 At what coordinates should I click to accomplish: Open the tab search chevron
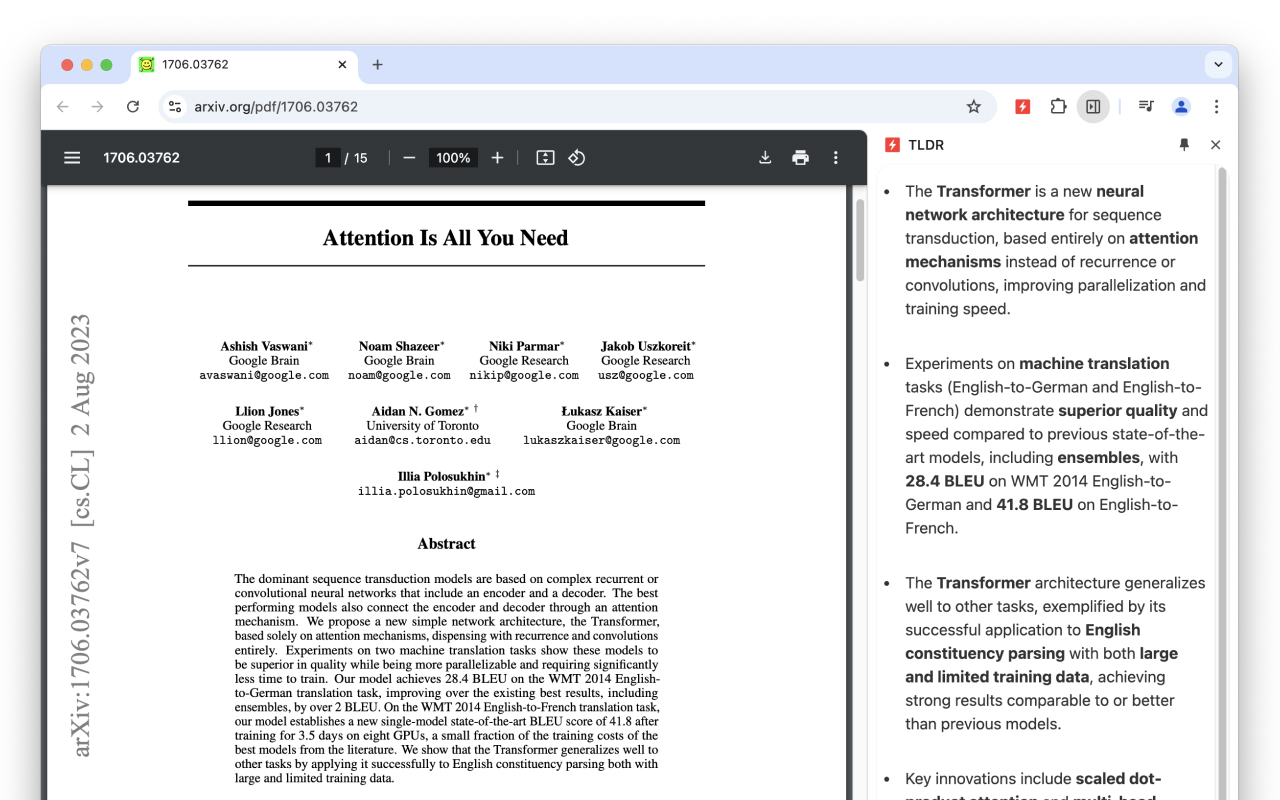coord(1218,64)
